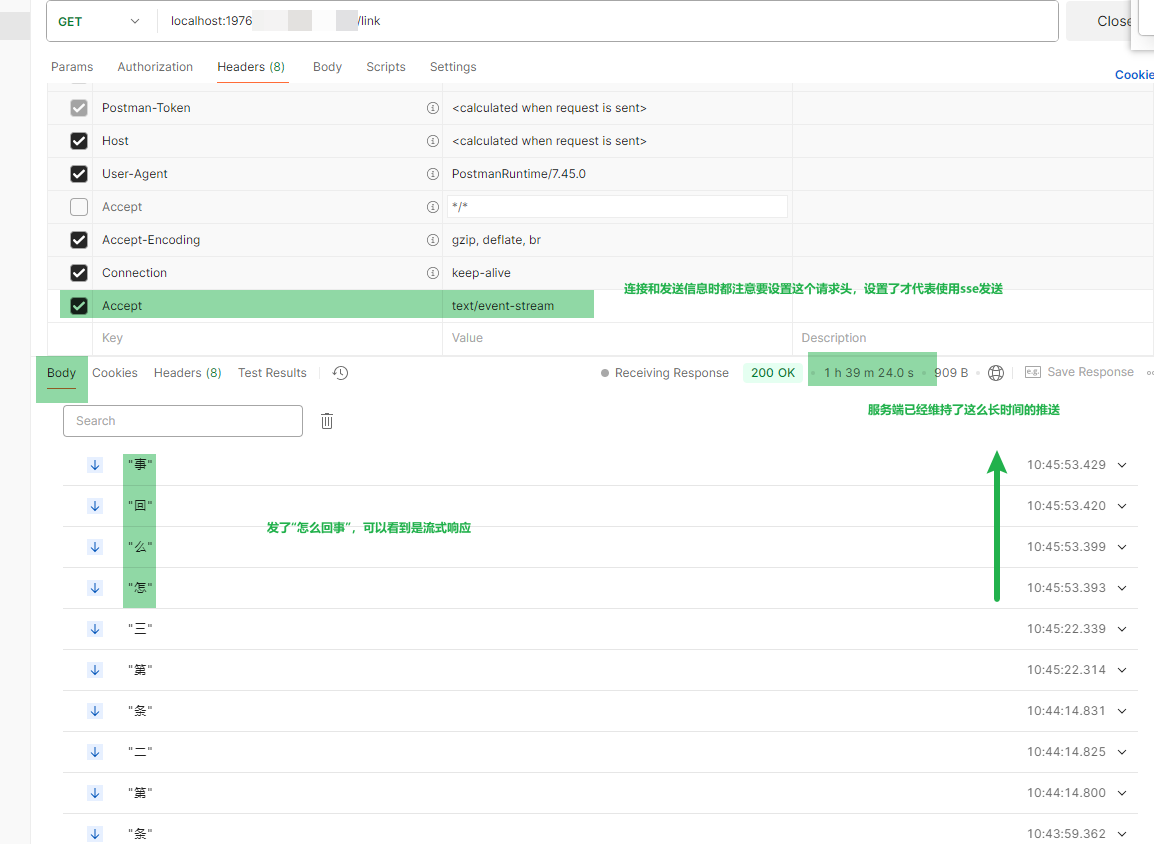Expand the message at 10:44:14.825
The width and height of the screenshot is (1154, 844).
tap(1122, 752)
